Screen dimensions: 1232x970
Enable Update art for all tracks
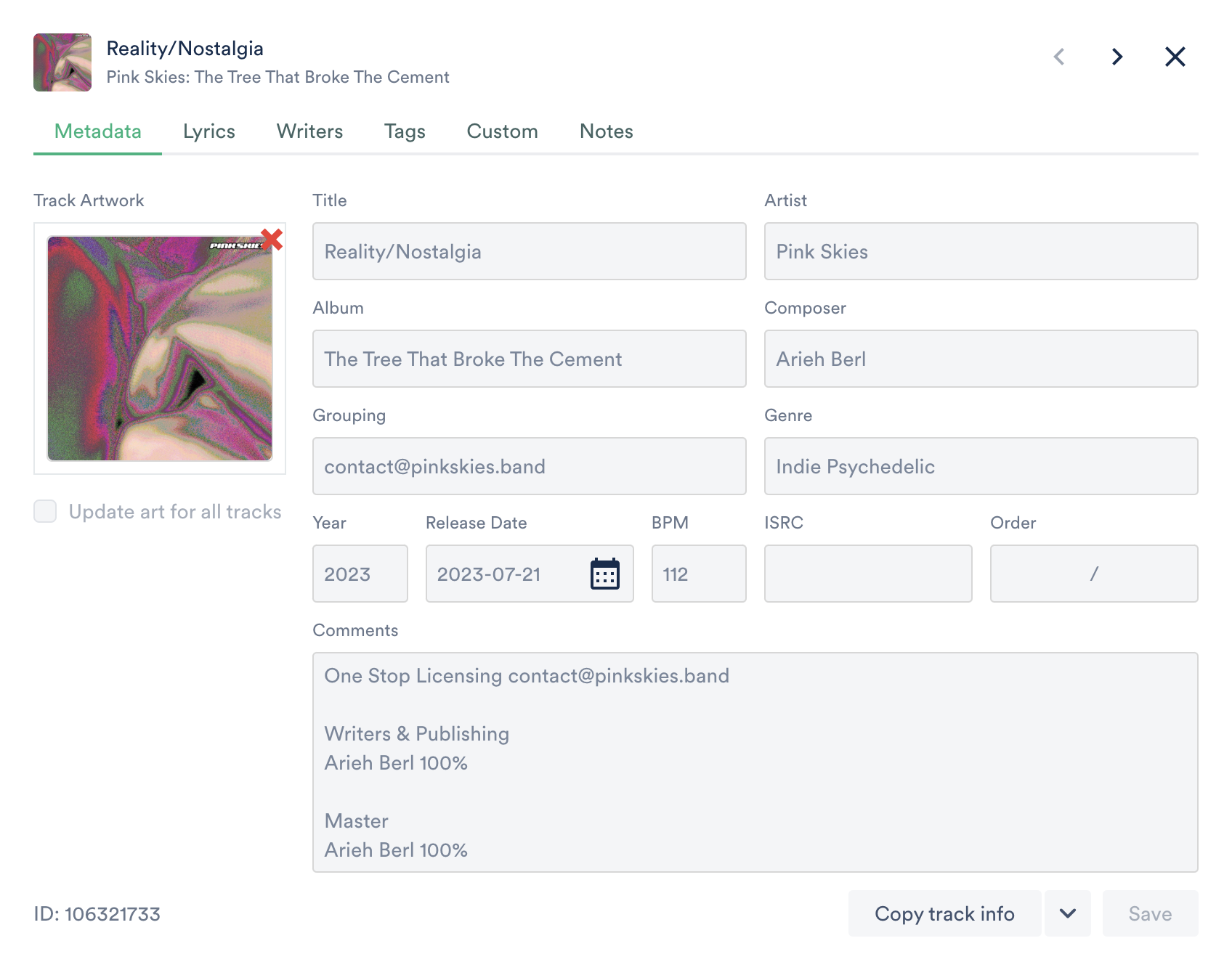click(x=45, y=511)
